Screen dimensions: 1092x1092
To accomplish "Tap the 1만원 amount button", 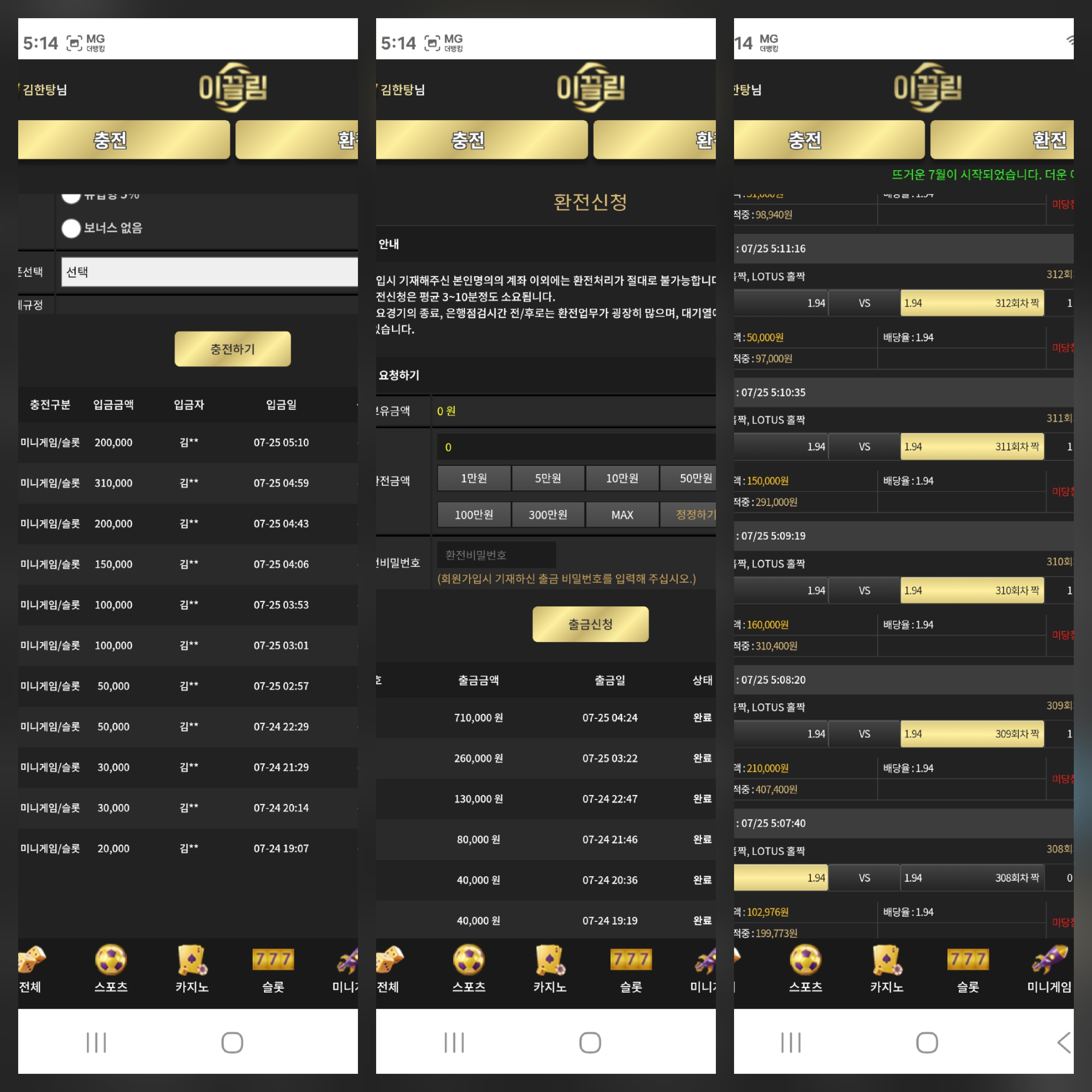I will coord(474,478).
